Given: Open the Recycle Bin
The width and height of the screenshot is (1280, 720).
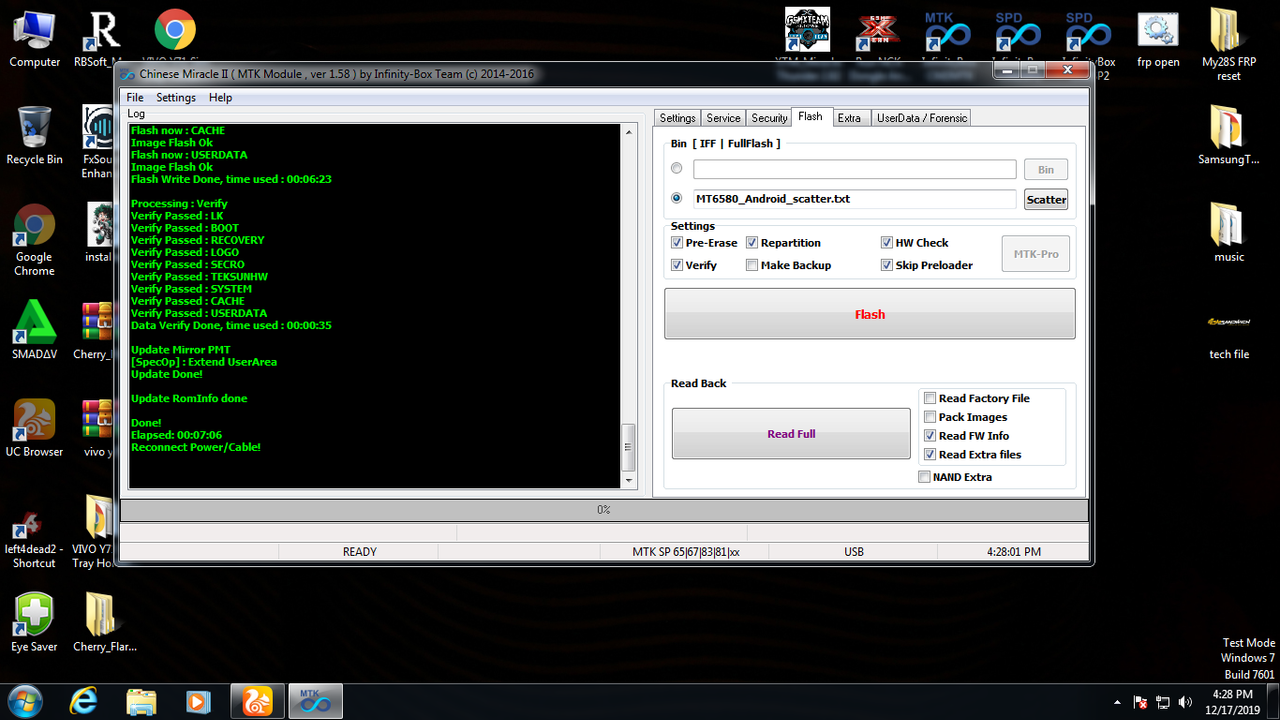Looking at the screenshot, I should tap(34, 136).
